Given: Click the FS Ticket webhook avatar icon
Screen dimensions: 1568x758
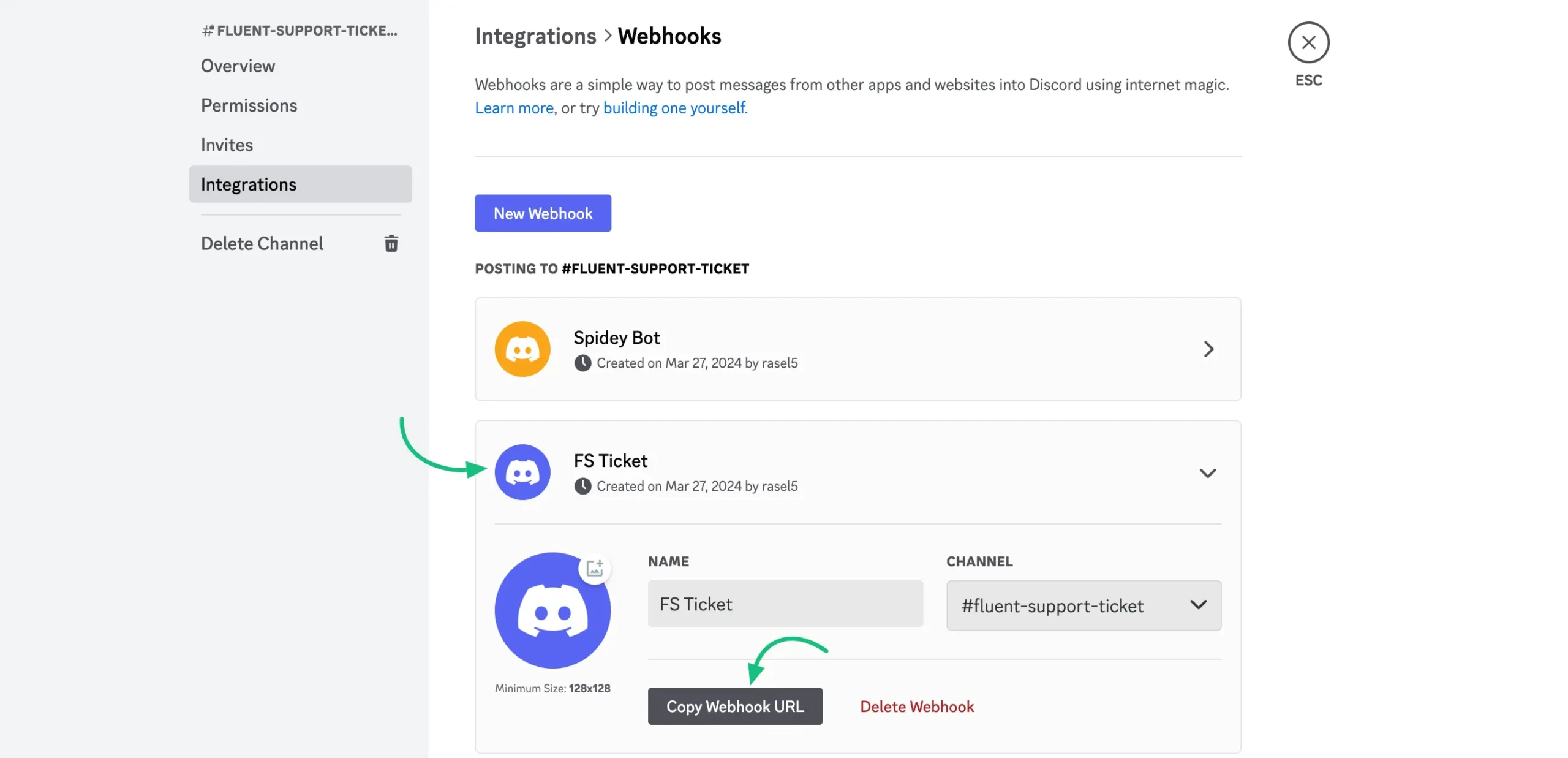Looking at the screenshot, I should coord(522,472).
